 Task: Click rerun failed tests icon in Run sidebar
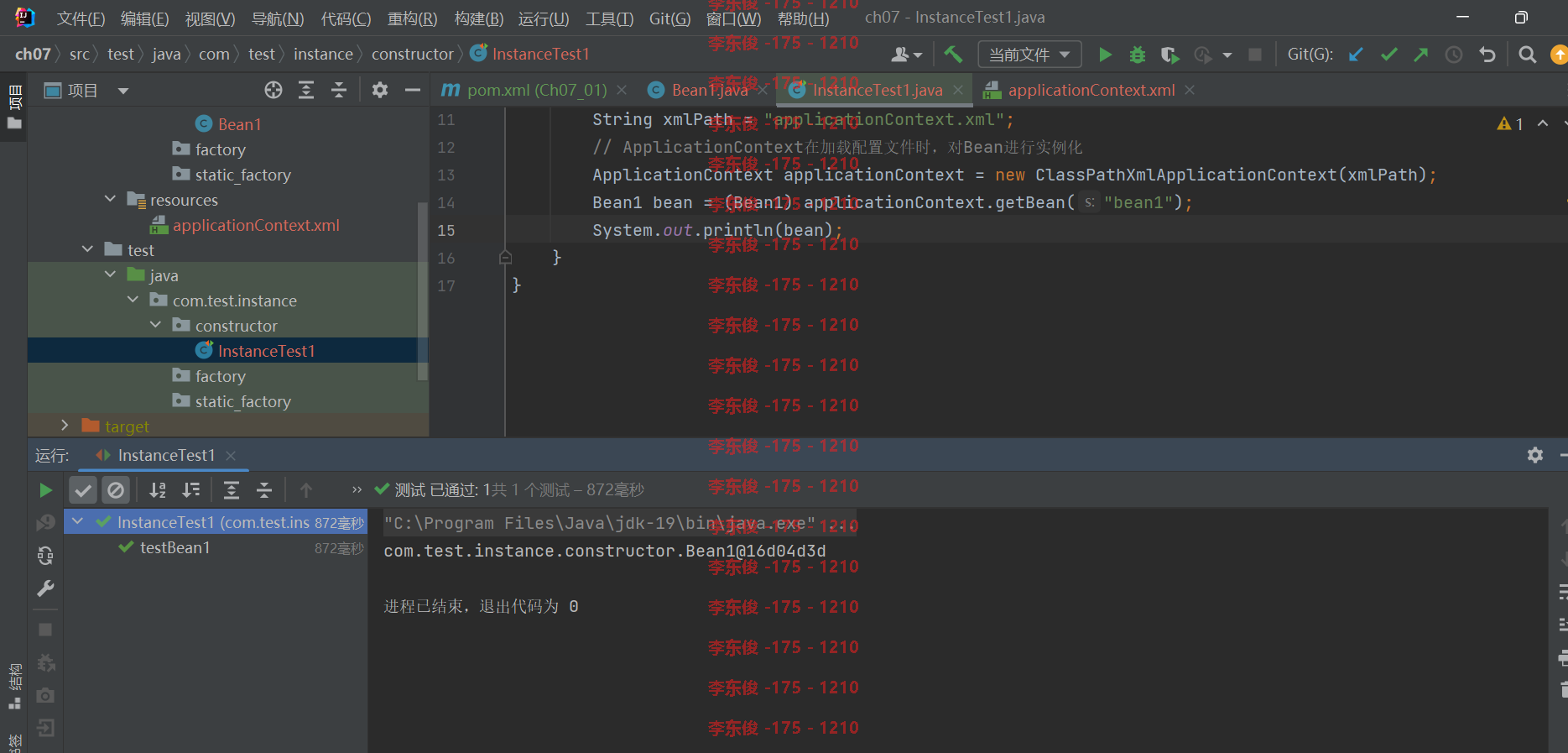46,523
